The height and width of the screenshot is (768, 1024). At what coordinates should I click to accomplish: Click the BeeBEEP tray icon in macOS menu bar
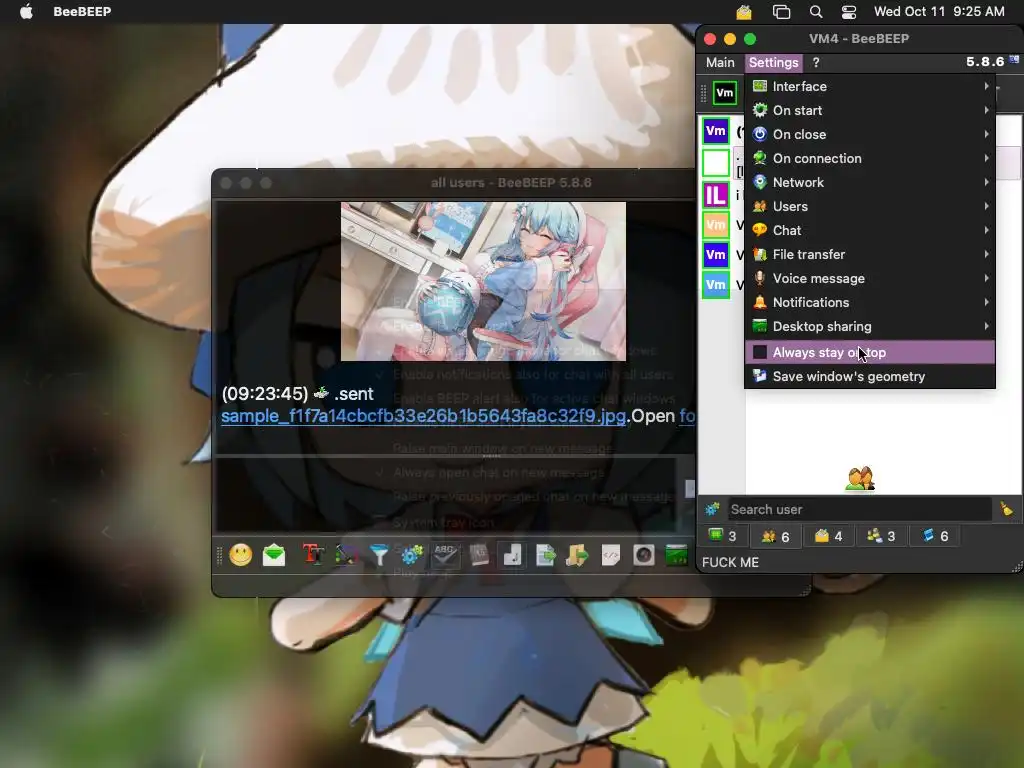(744, 12)
